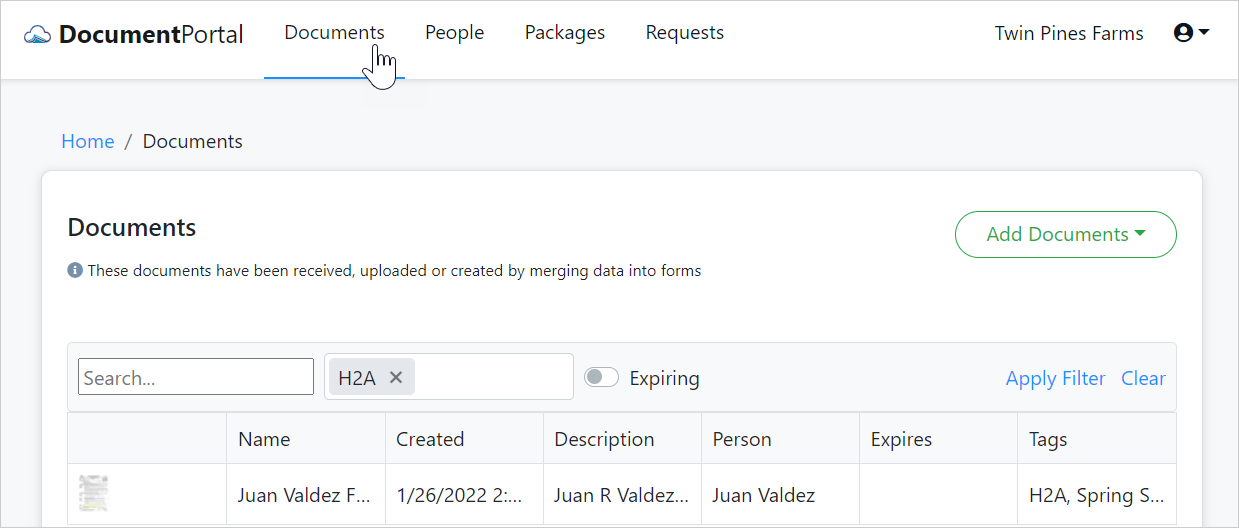Screen dimensions: 1239x528
Task: Open the Packages tab
Action: [564, 33]
